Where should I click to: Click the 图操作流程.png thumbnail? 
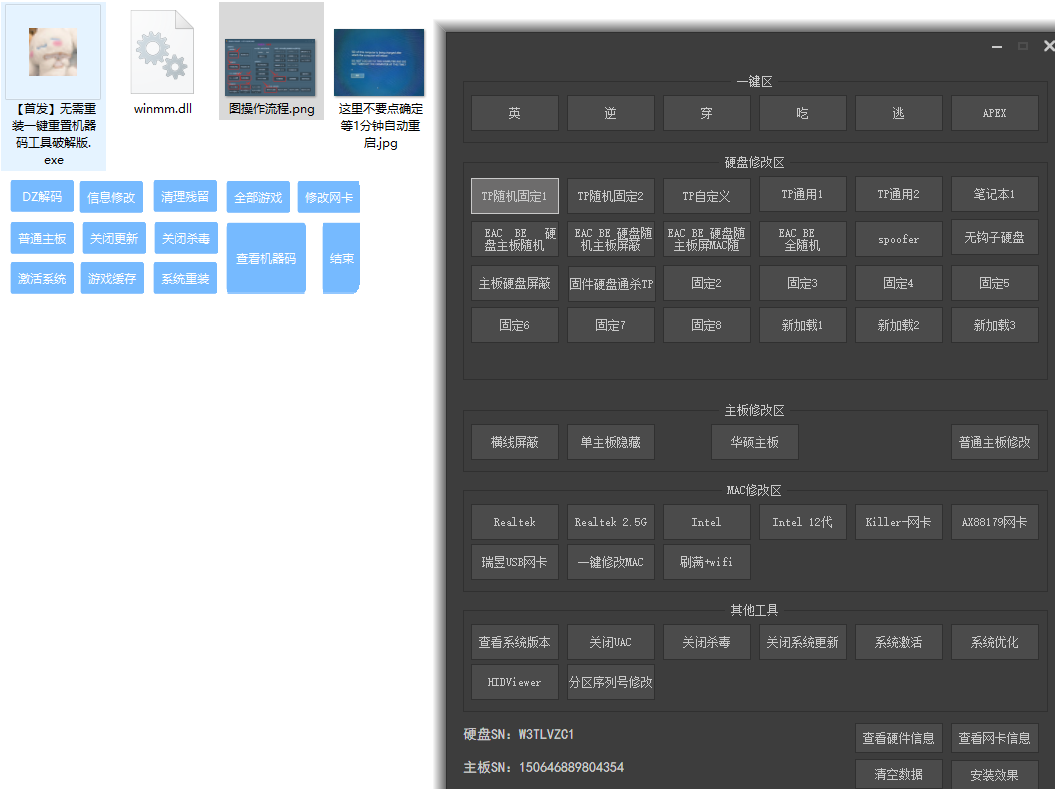[271, 62]
